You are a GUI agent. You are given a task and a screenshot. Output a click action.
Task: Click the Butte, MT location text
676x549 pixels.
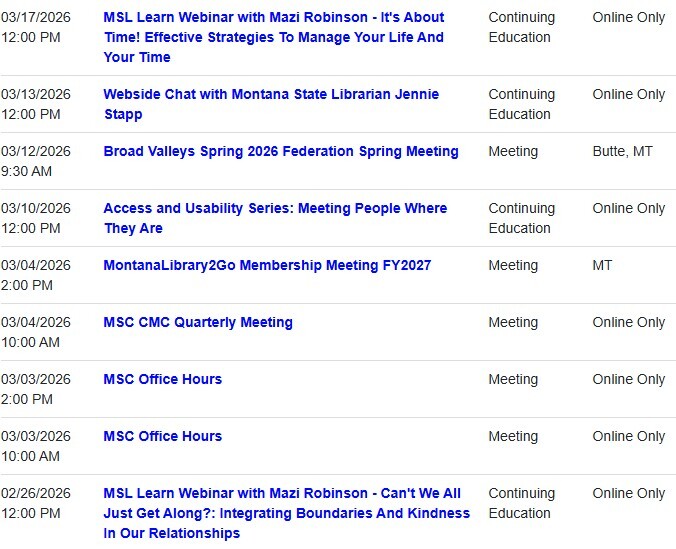(622, 151)
